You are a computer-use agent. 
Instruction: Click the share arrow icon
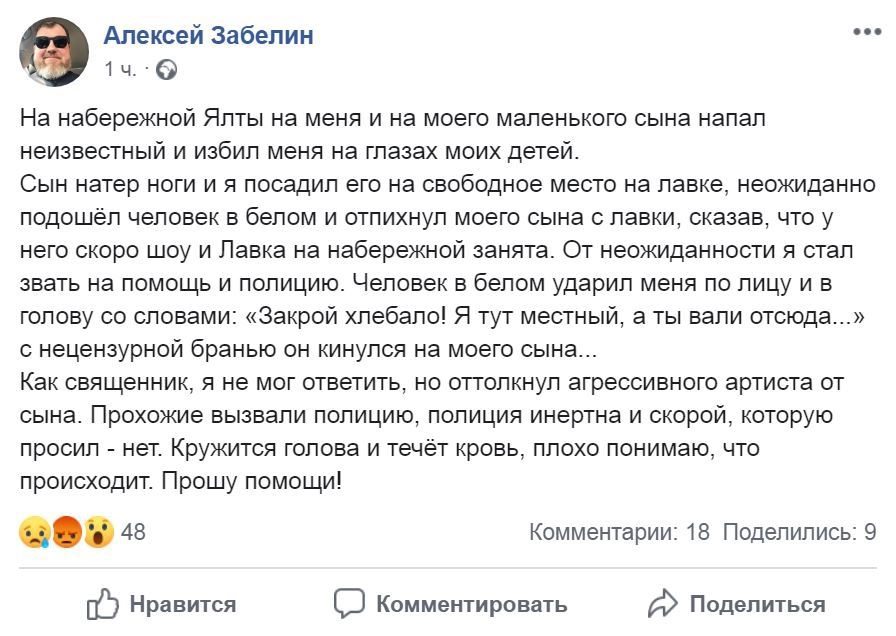coord(663,603)
